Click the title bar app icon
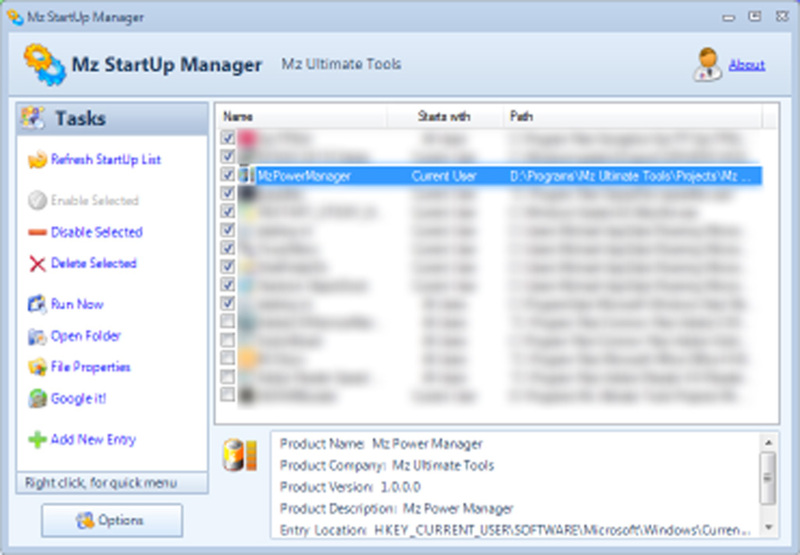The width and height of the screenshot is (800, 555). tap(15, 17)
